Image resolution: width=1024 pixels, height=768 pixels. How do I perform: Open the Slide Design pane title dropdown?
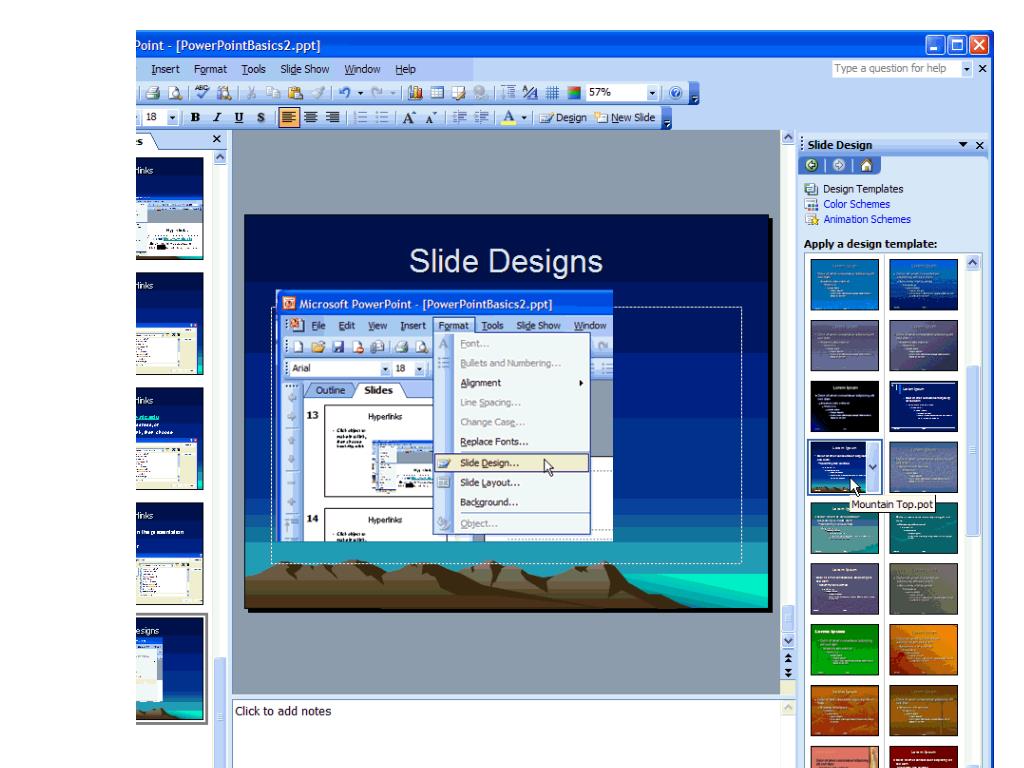pyautogui.click(x=963, y=144)
